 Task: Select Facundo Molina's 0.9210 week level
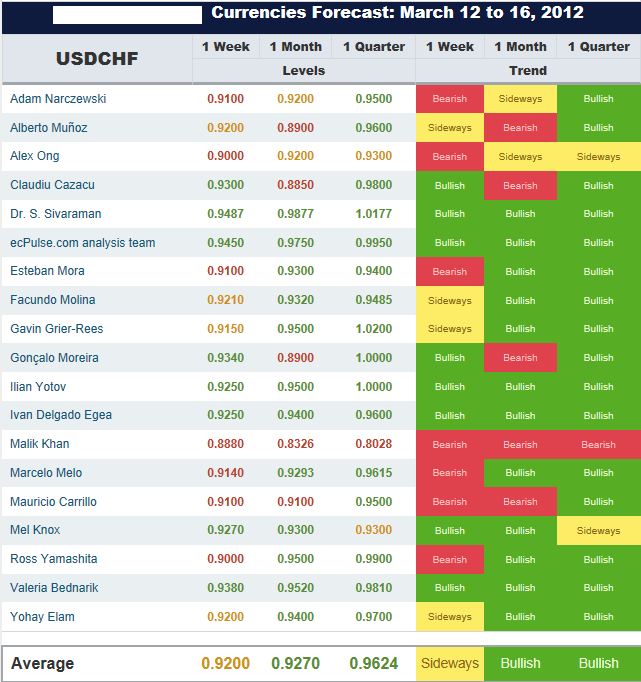coord(225,300)
